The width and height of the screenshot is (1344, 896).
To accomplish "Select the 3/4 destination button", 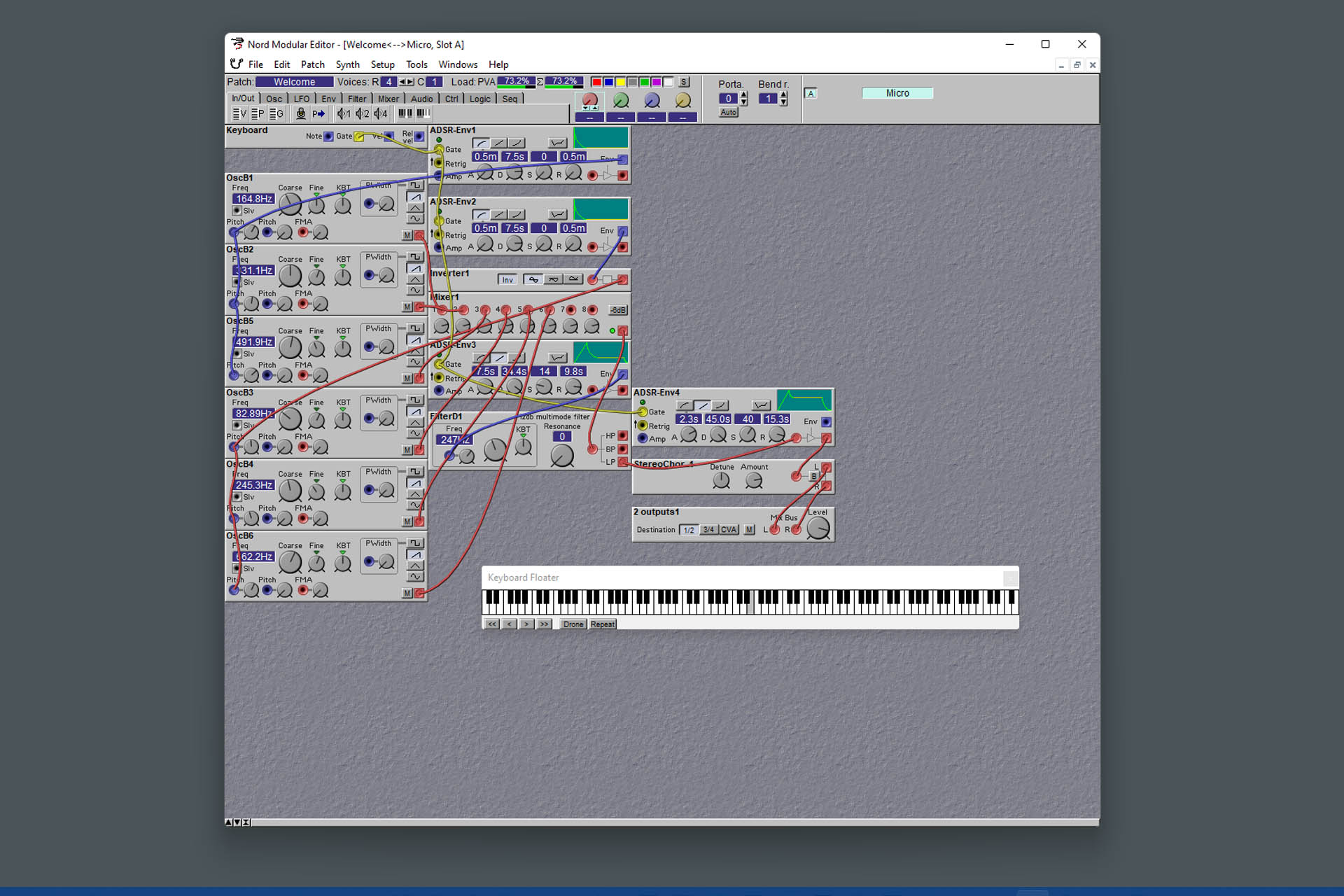I will tap(708, 530).
